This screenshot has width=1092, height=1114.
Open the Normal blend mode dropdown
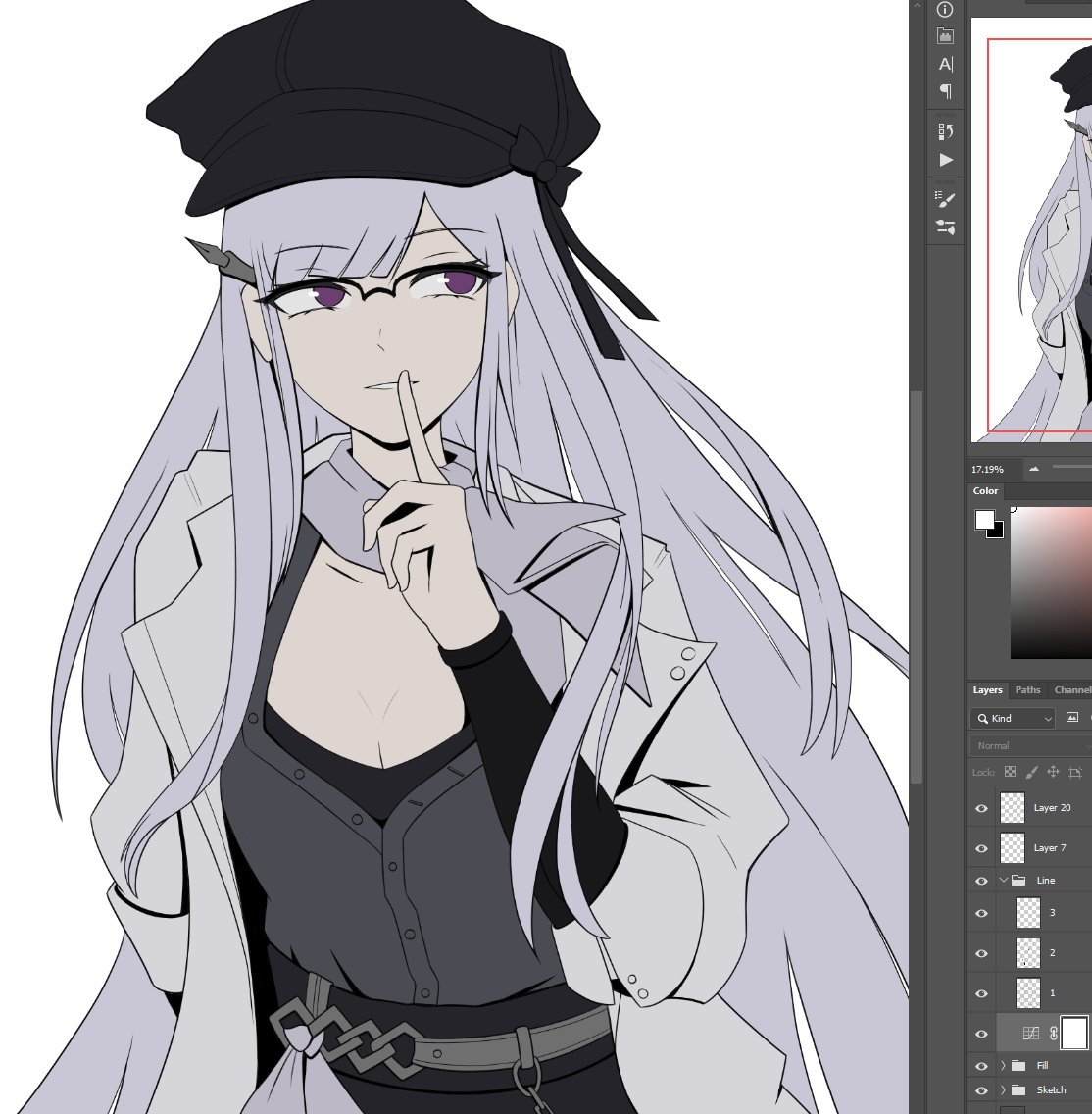click(1030, 746)
